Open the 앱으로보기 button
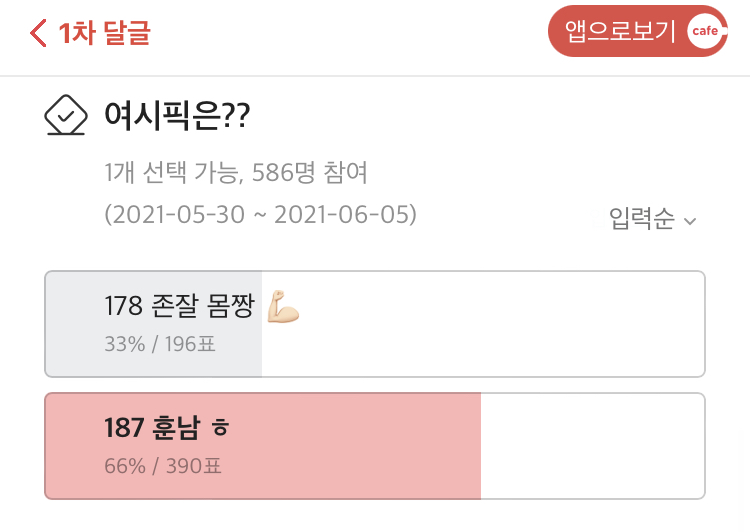Viewport: 750px width, 532px height. [620, 32]
